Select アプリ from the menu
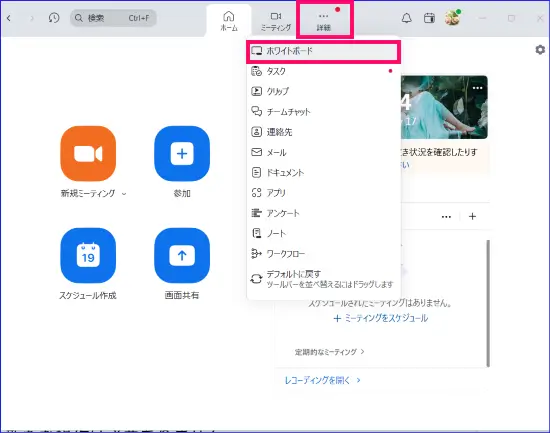This screenshot has height=433, width=550. (323, 193)
